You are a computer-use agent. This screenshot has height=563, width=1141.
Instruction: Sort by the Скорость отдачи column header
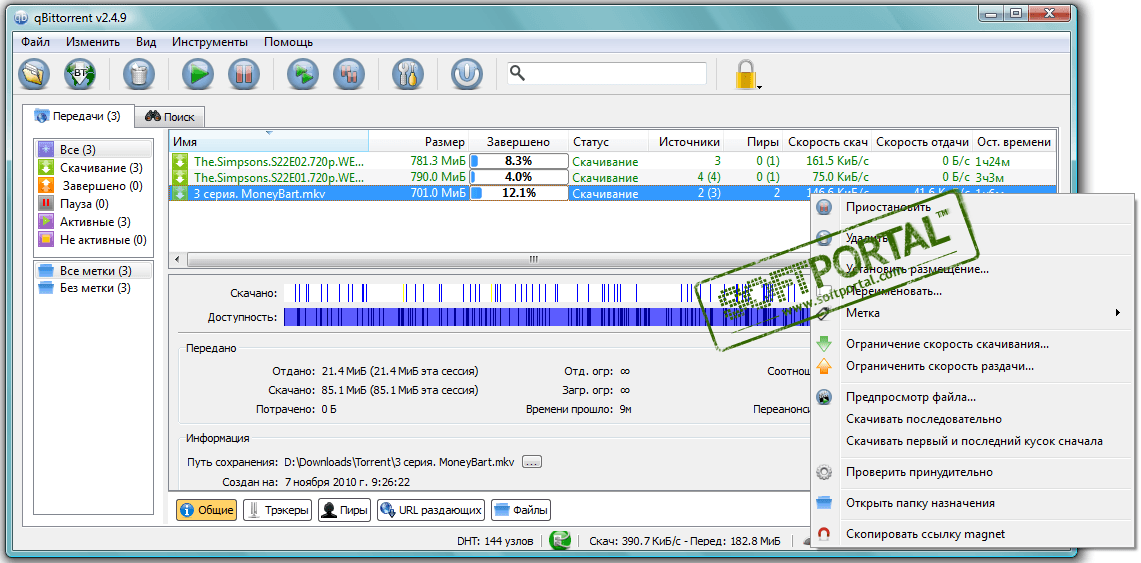pos(922,142)
